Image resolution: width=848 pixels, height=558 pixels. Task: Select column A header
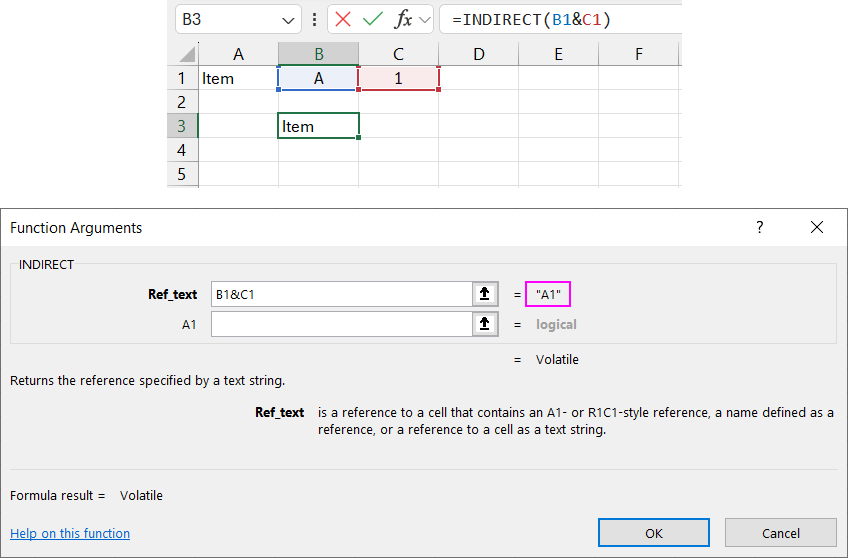(x=238, y=54)
